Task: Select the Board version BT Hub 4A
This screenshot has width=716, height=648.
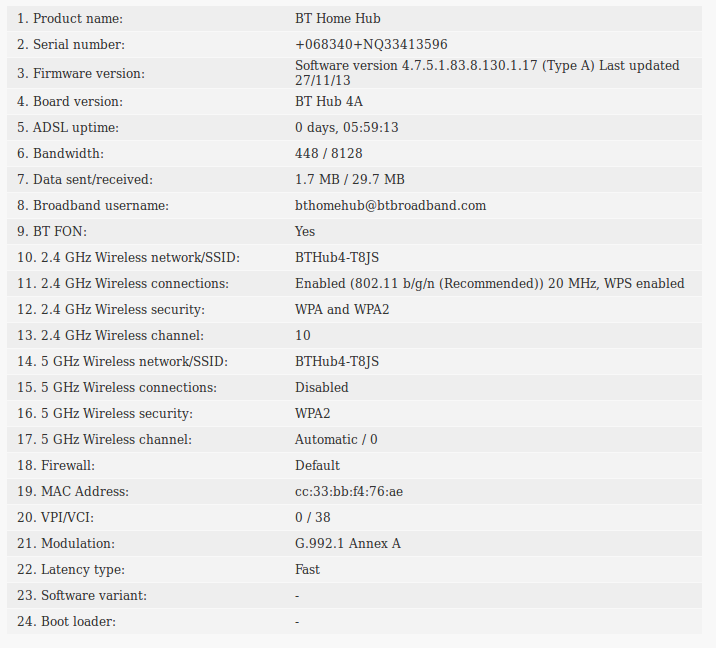Action: click(x=329, y=102)
